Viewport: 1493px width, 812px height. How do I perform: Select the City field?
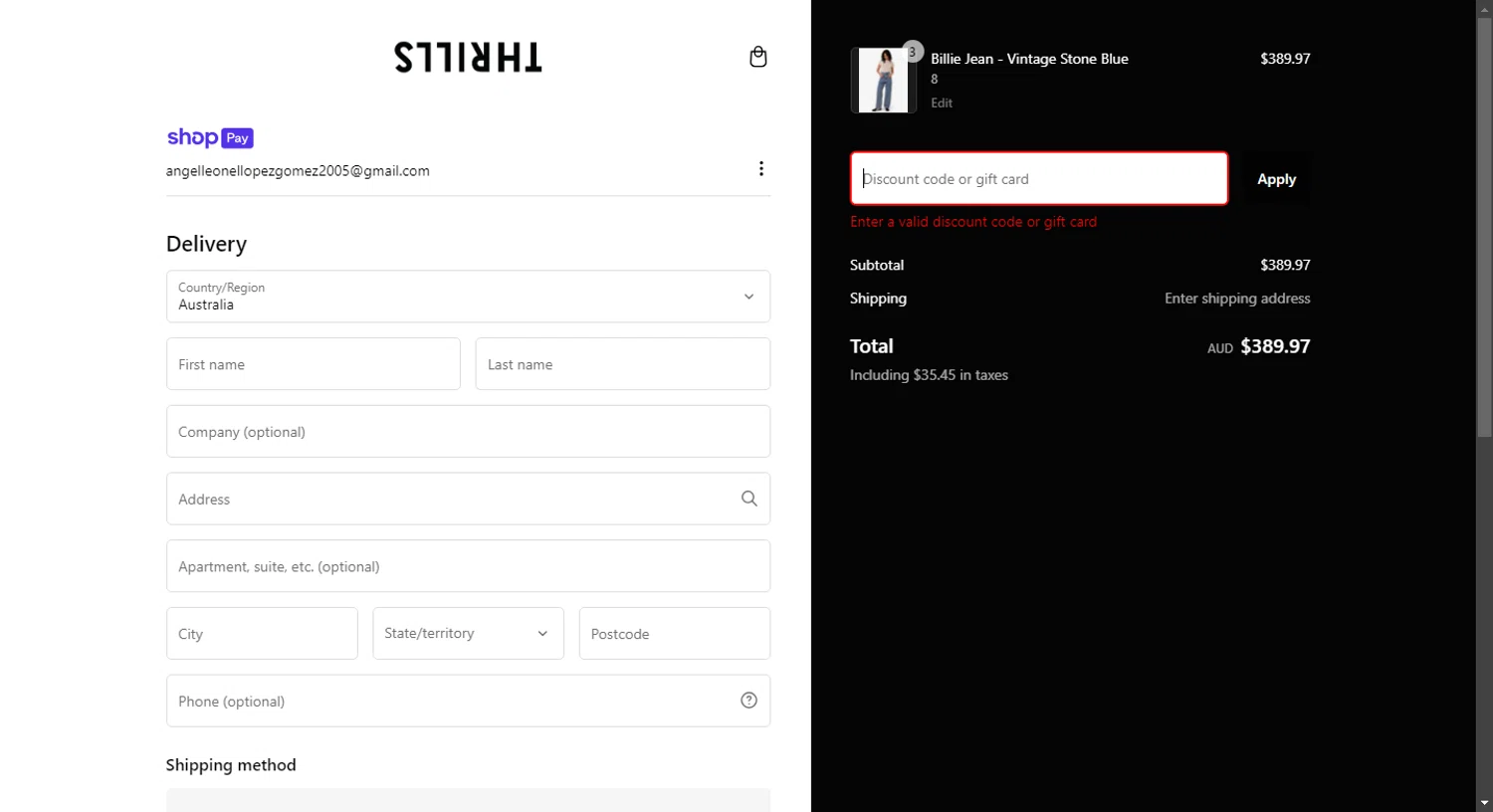tap(262, 633)
